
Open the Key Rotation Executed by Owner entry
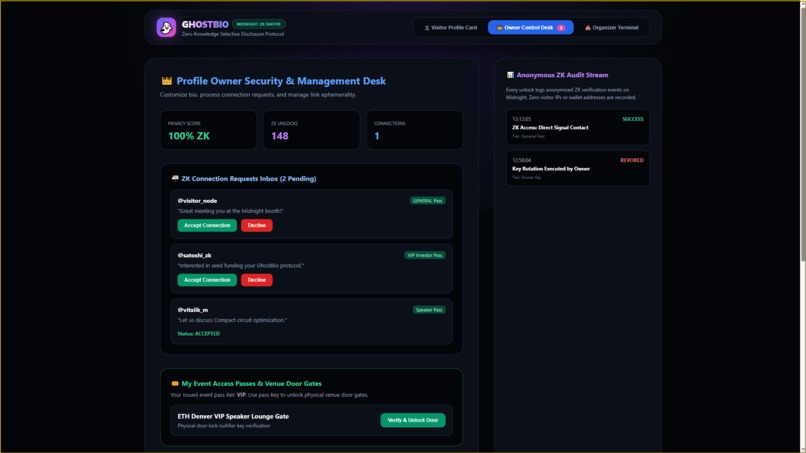click(x=577, y=168)
